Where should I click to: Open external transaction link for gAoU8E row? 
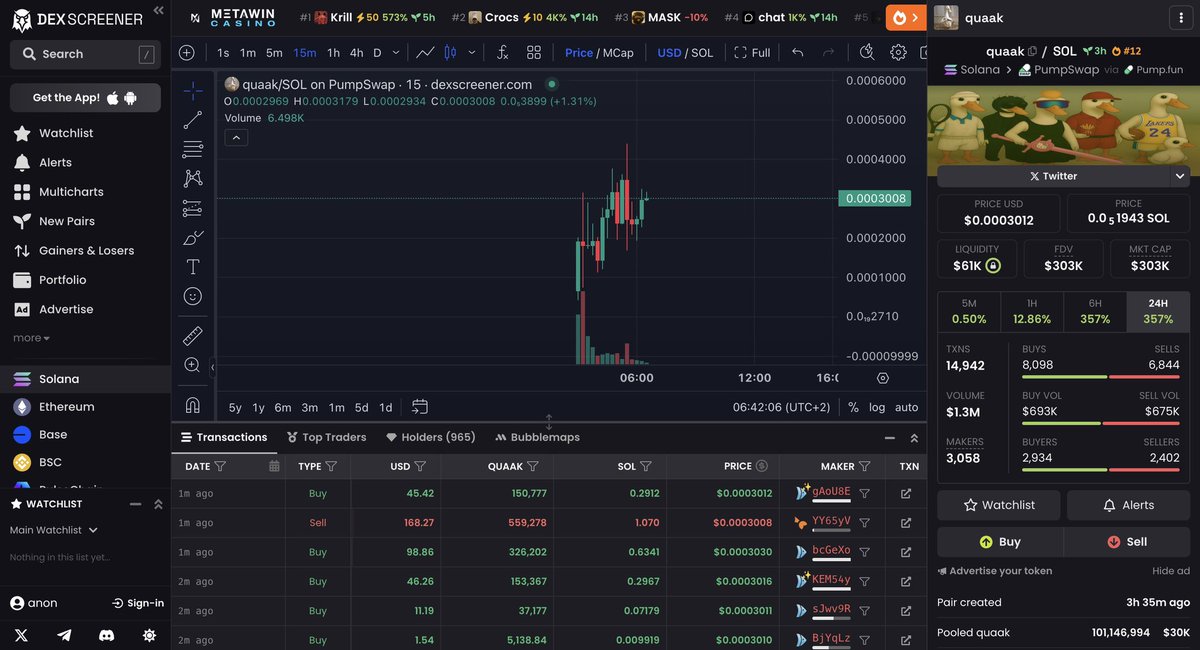(x=906, y=493)
